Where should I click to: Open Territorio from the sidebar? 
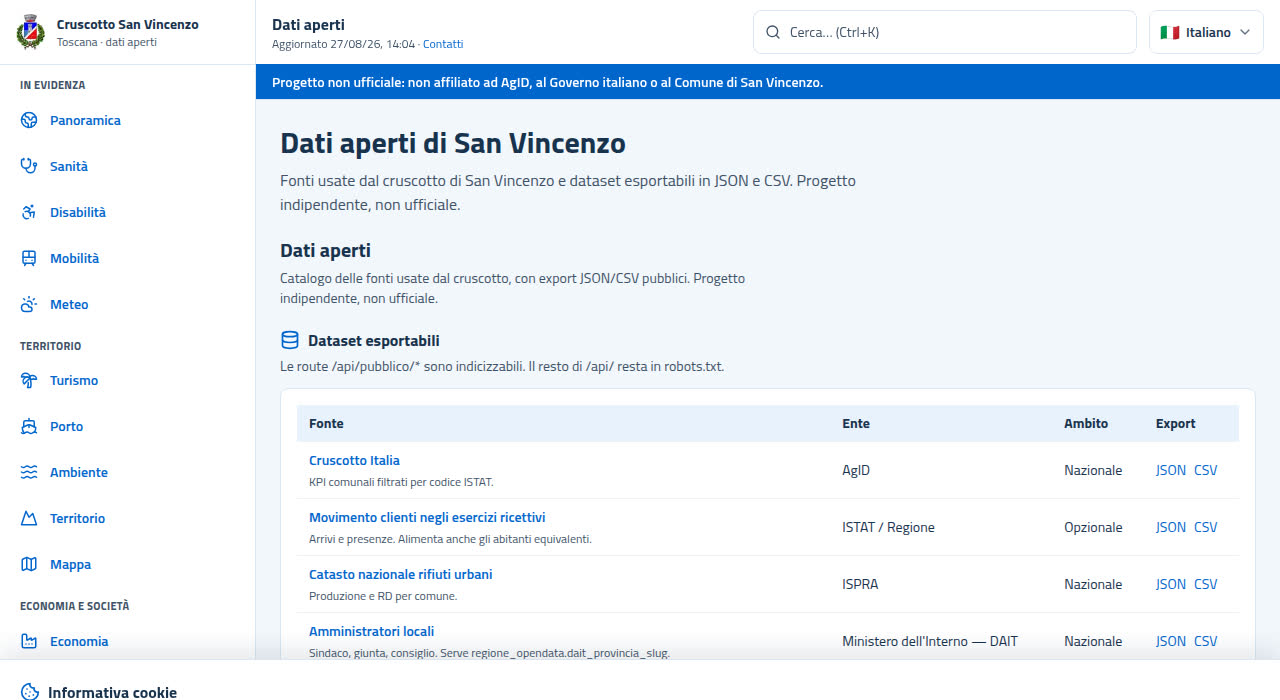77,518
